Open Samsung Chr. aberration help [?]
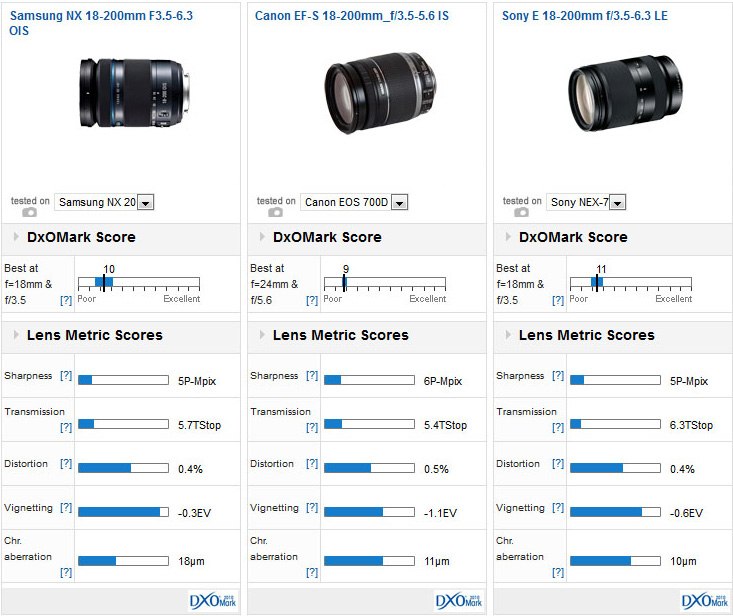The width and height of the screenshot is (733, 616). tap(66, 573)
